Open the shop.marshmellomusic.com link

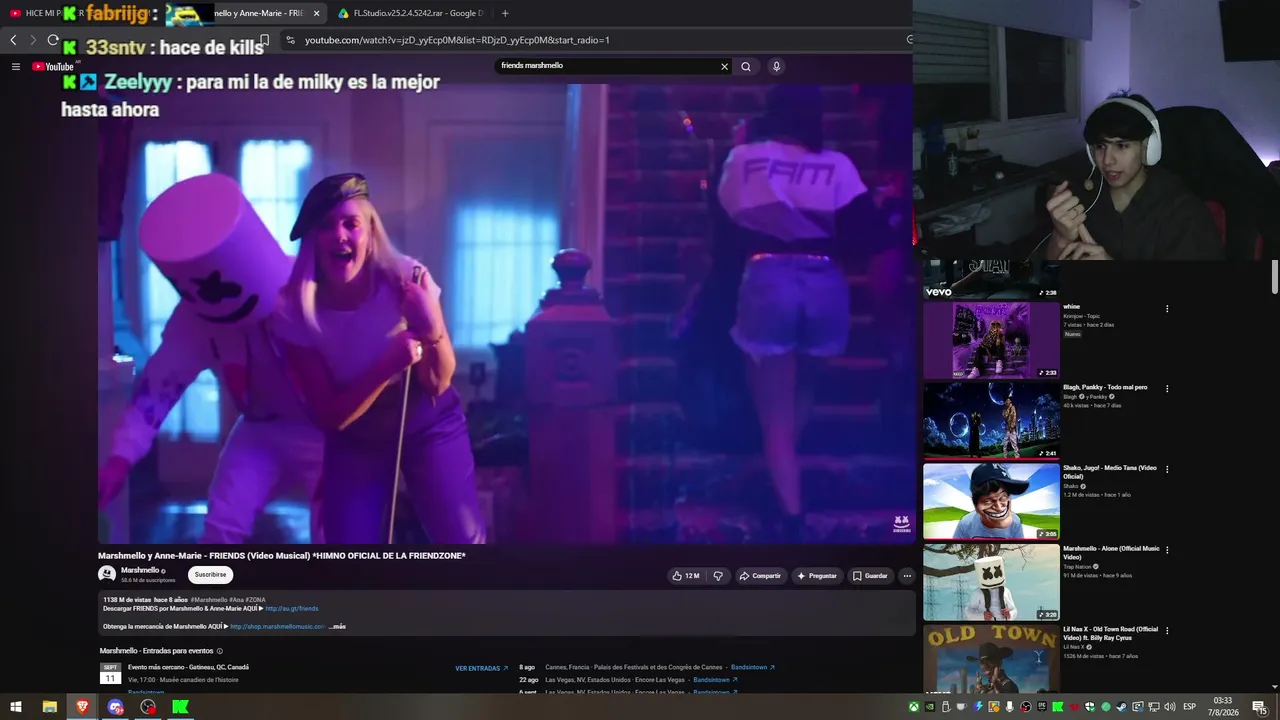[278, 627]
